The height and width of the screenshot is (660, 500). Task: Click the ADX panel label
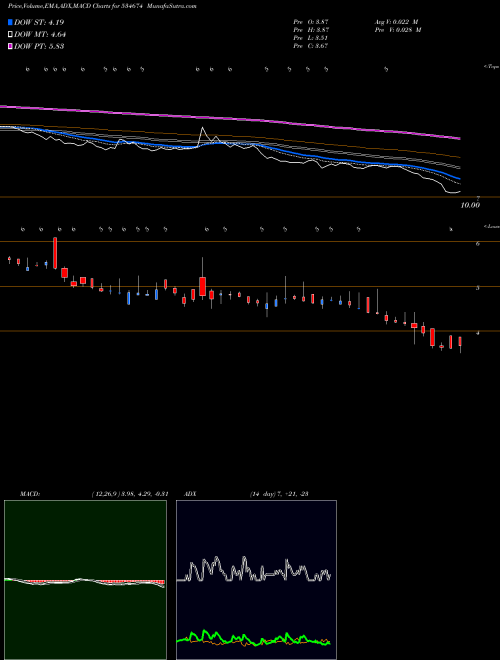pos(190,494)
